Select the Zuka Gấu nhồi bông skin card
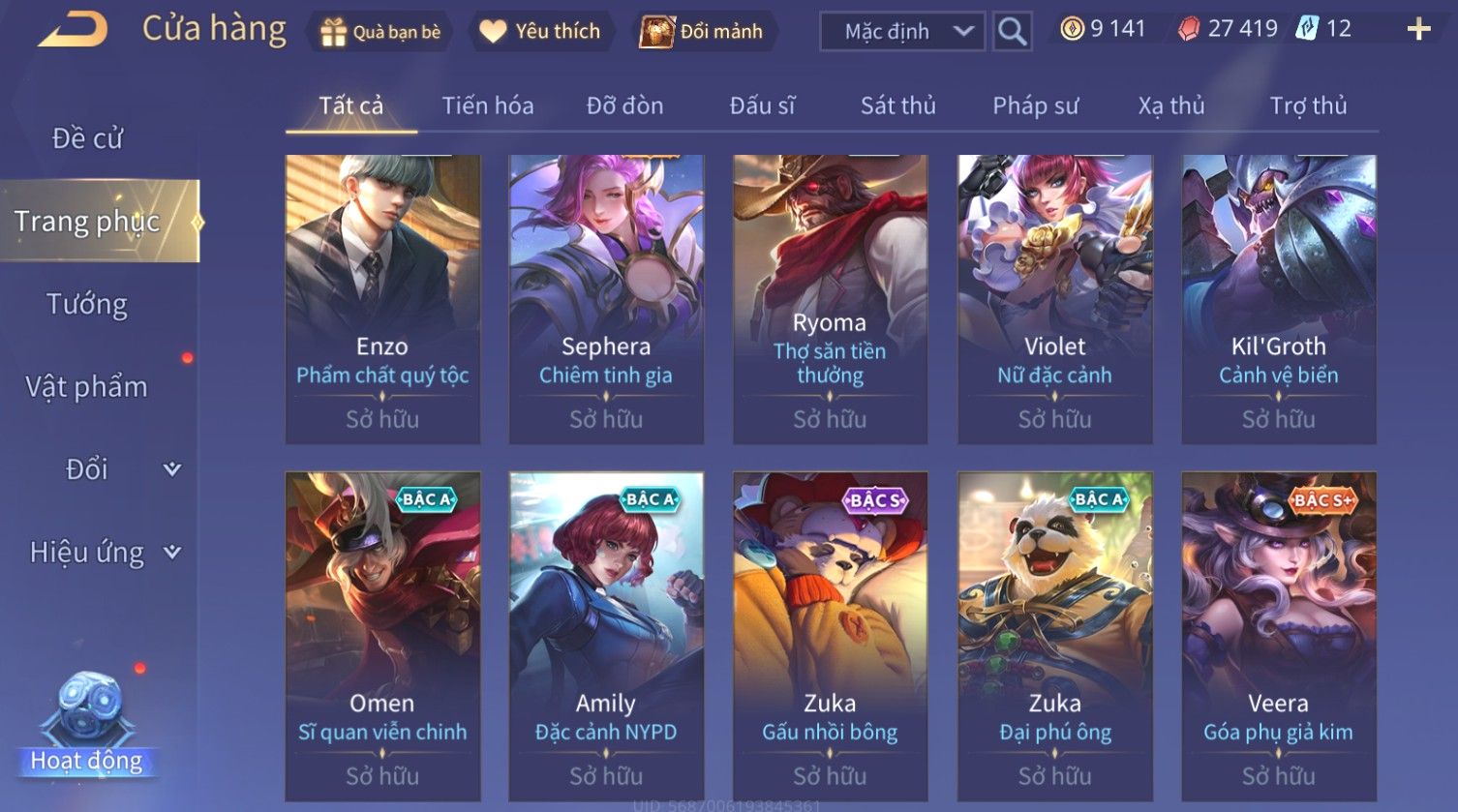The width and height of the screenshot is (1458, 812). (x=830, y=636)
